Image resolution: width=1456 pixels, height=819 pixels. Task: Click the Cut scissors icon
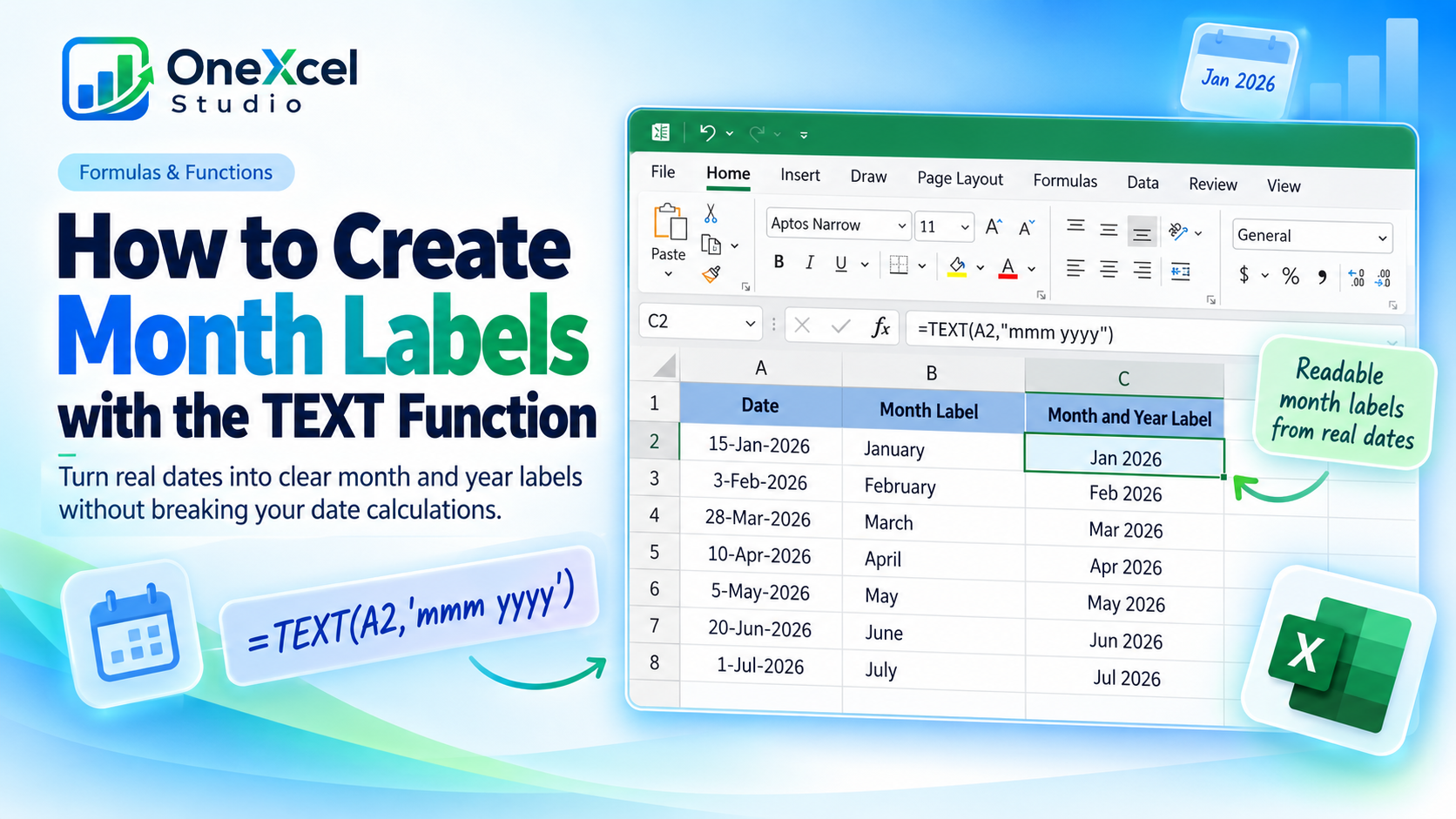coord(711,213)
